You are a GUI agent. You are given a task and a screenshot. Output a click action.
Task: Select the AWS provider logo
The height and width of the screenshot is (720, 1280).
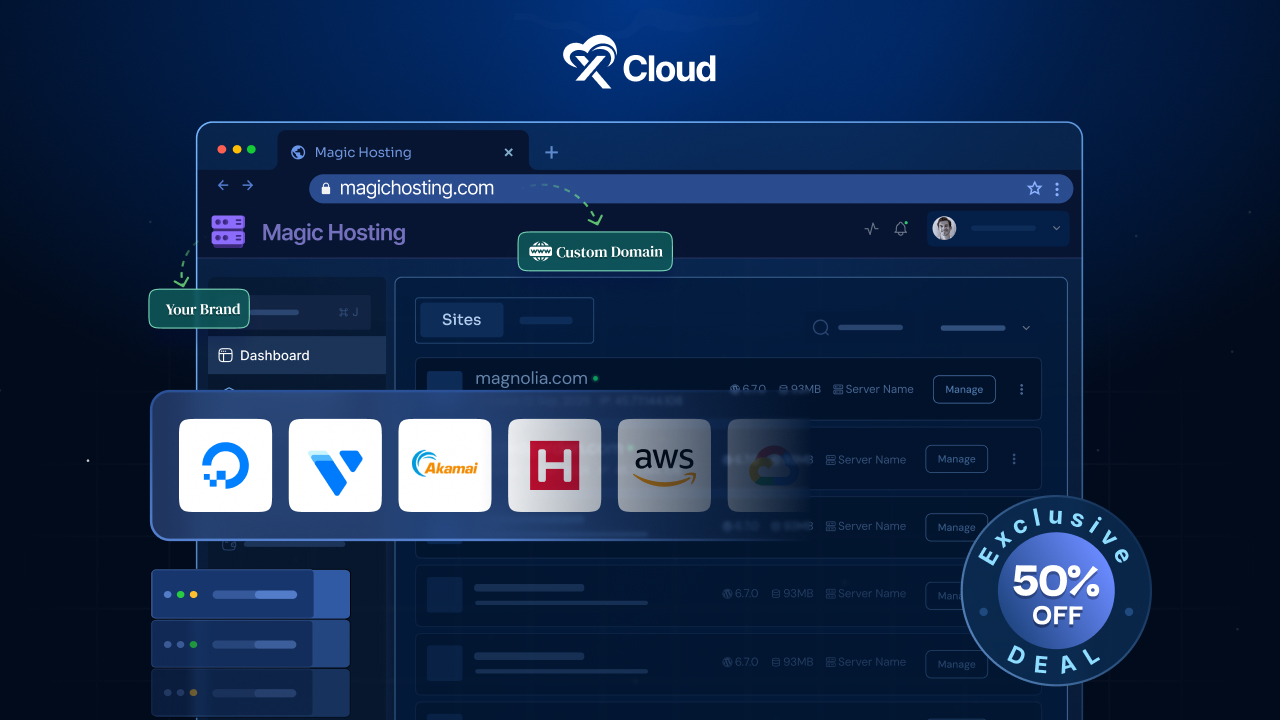pos(664,465)
